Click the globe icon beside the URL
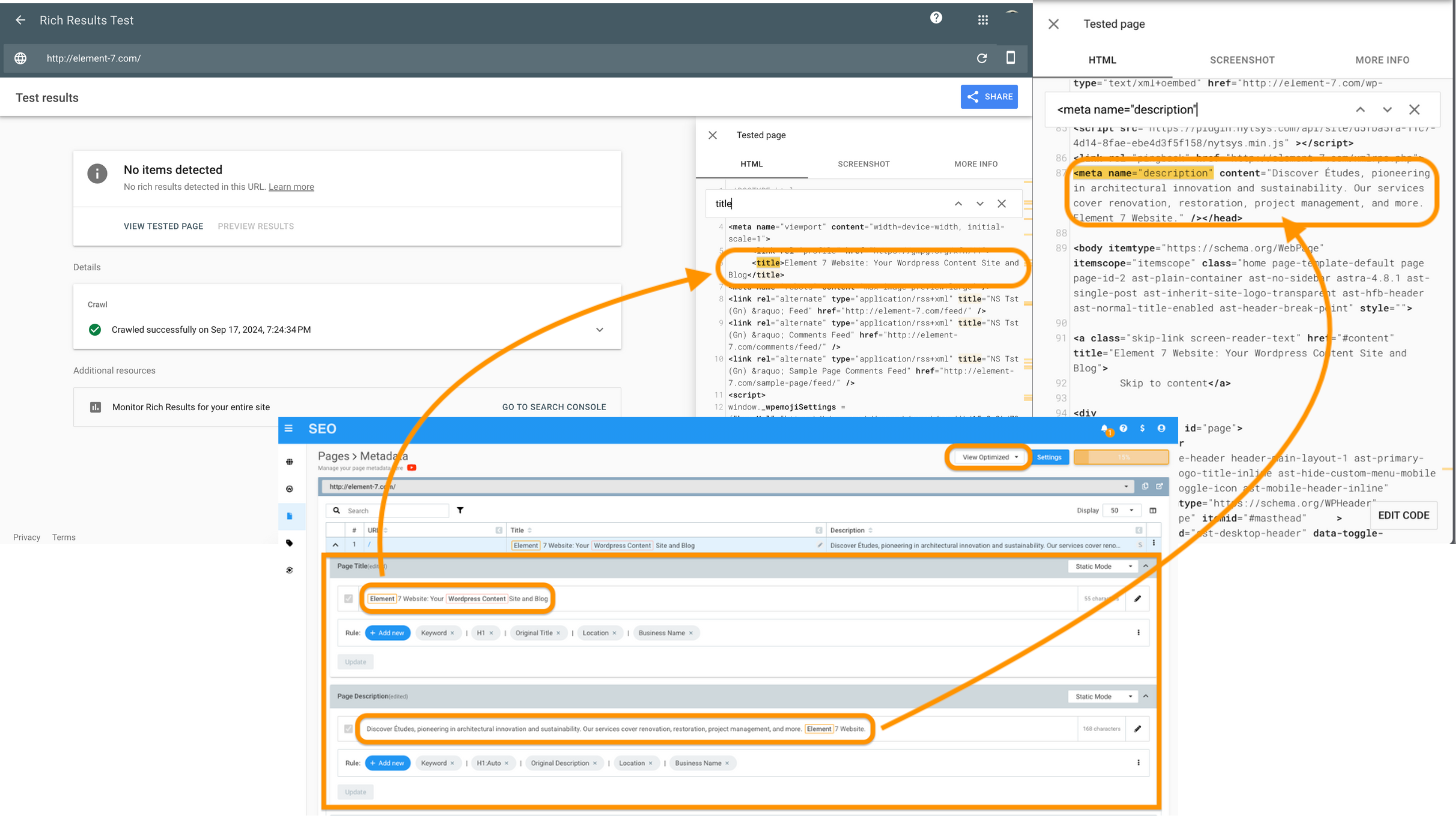This screenshot has width=1456, height=816. 20,58
